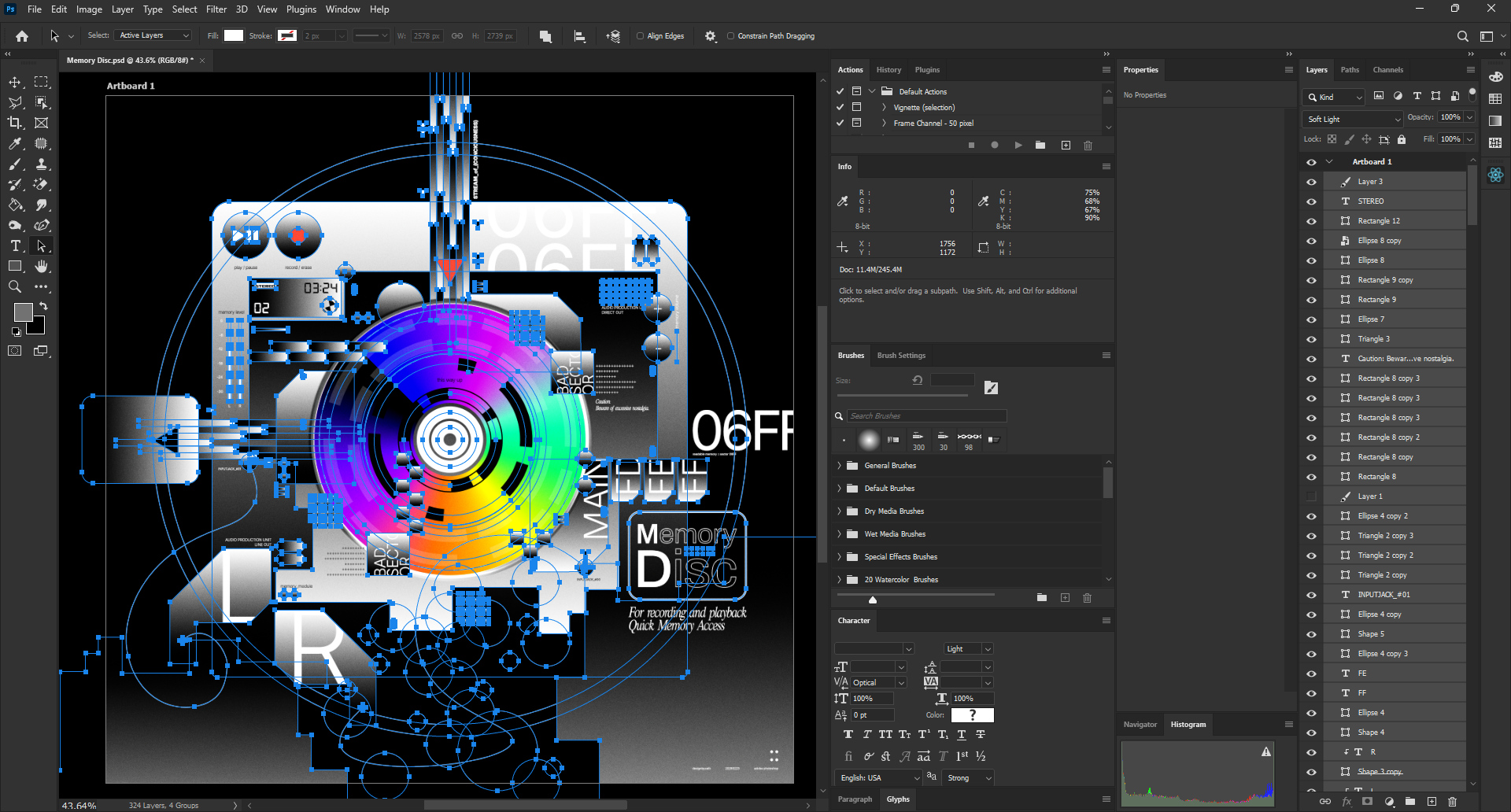Click the Search Brushes field

925,416
